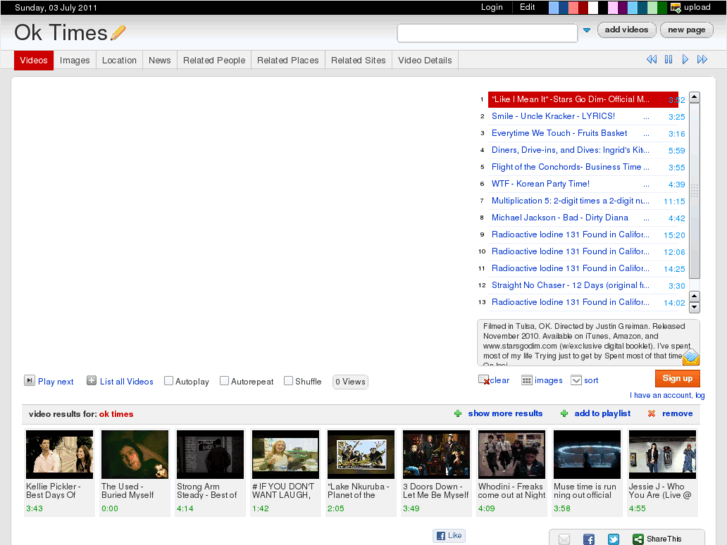727x545 pixels.
Task: Enable the Autorepeat checkbox
Action: tap(224, 381)
